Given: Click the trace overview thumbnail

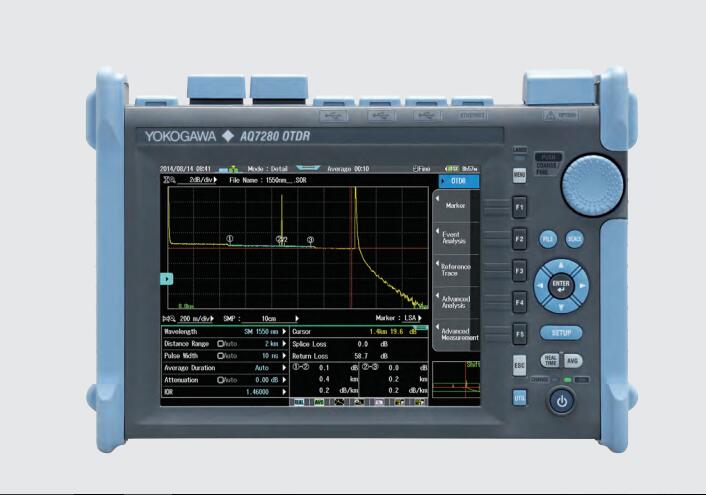Looking at the screenshot, I should [456, 380].
